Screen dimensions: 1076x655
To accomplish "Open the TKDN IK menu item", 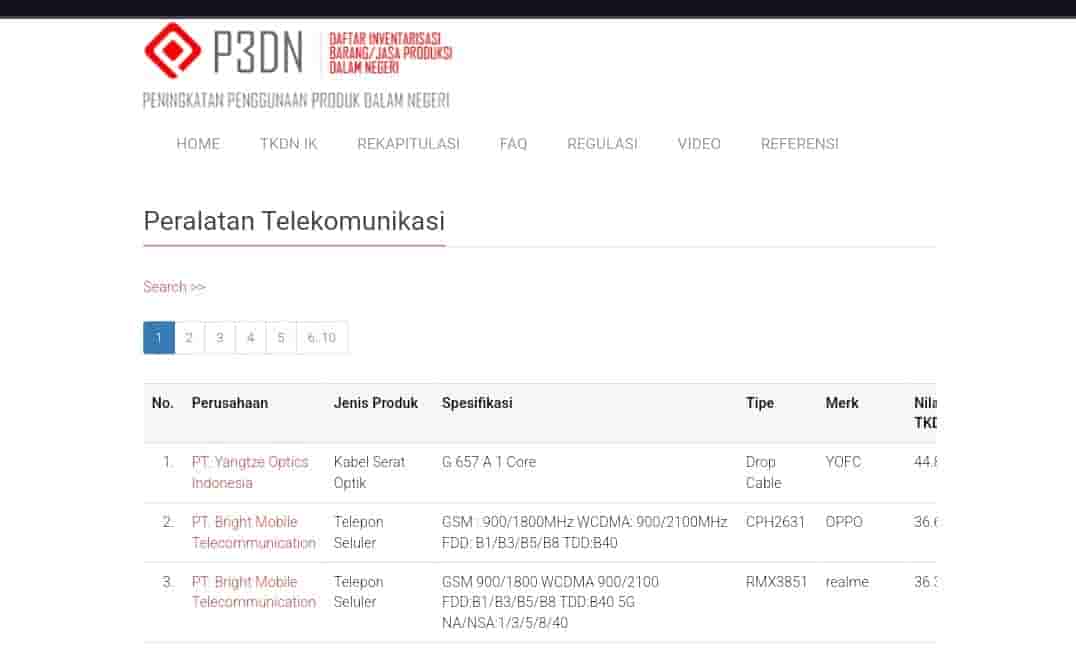I will [x=288, y=143].
